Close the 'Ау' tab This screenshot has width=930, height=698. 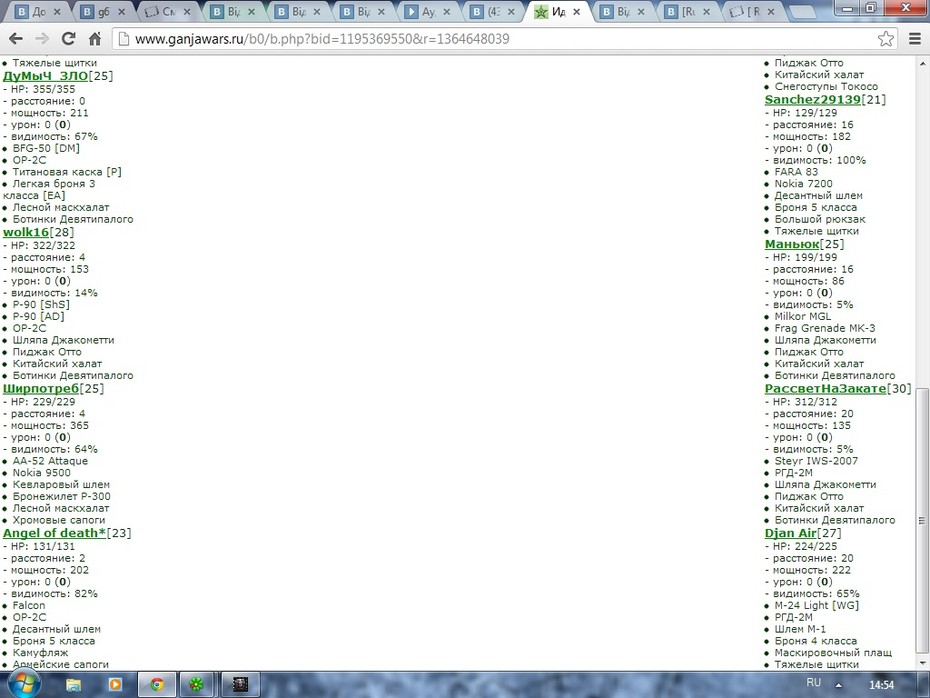tap(447, 11)
